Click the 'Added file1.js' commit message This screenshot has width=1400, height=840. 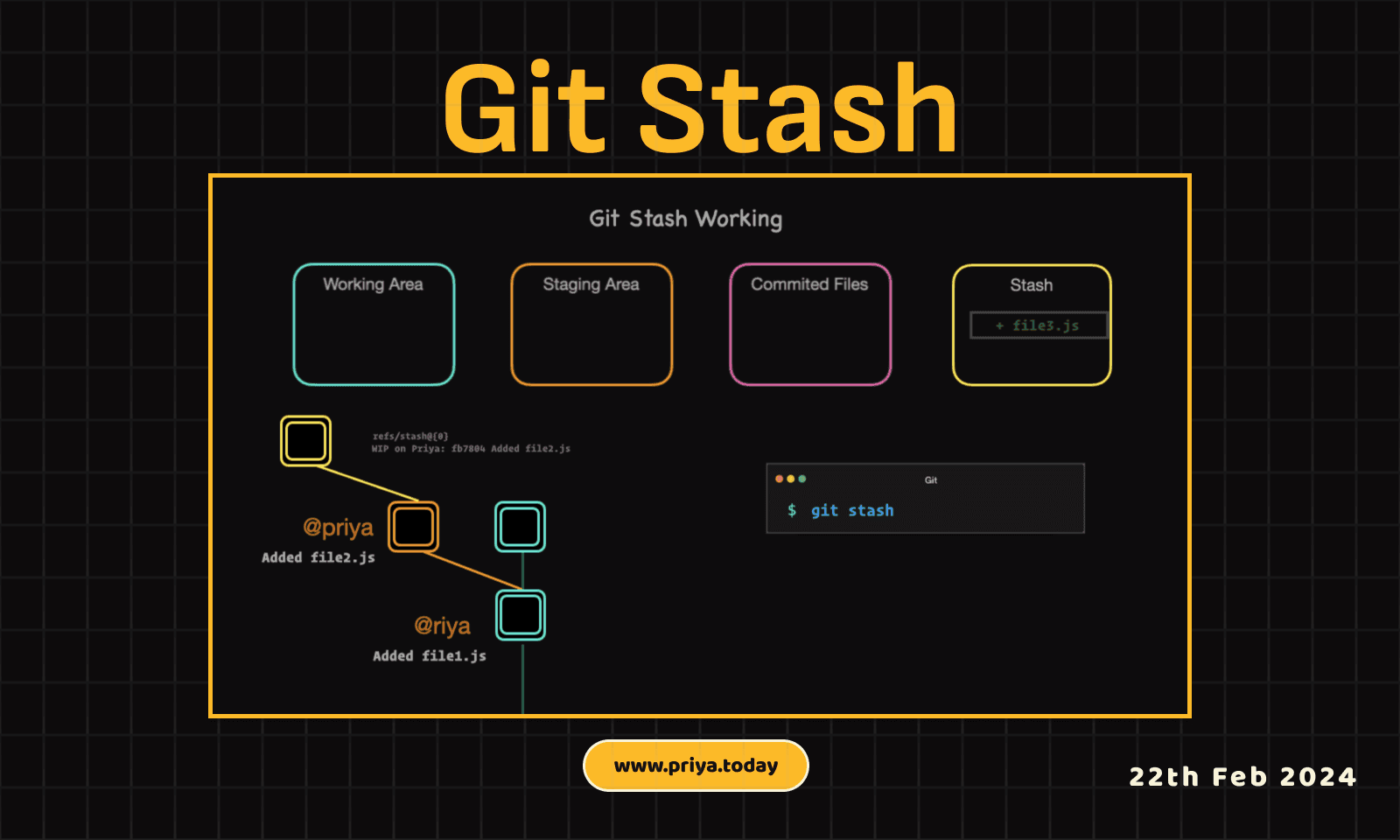point(430,655)
